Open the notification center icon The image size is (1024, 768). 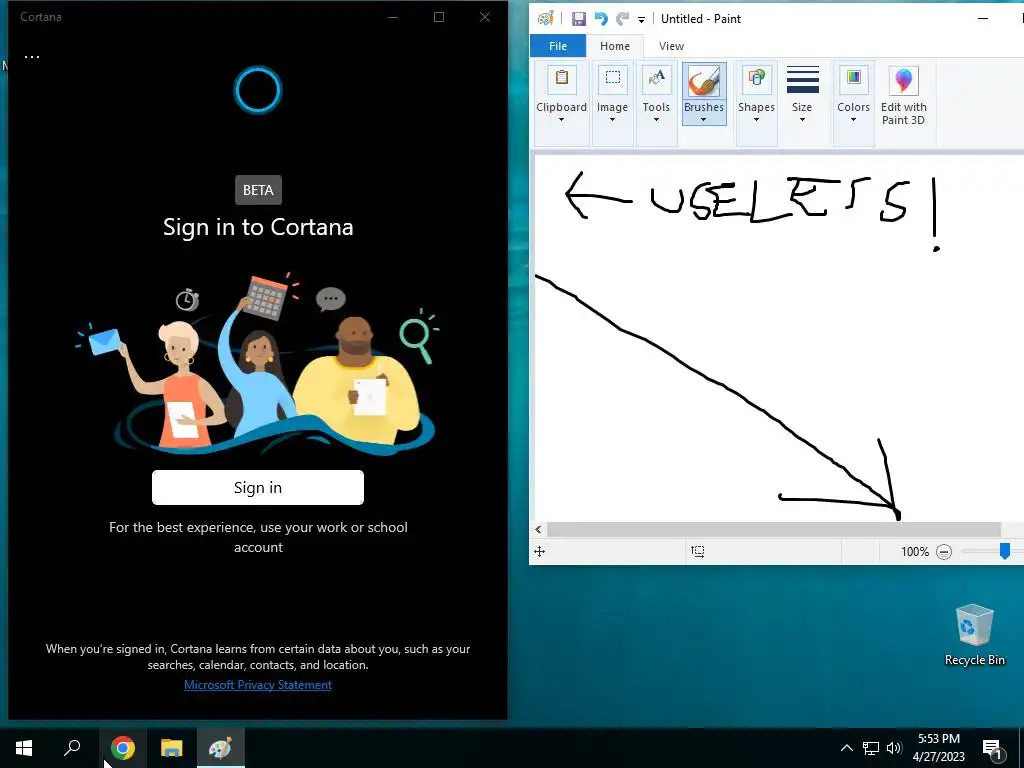click(992, 748)
